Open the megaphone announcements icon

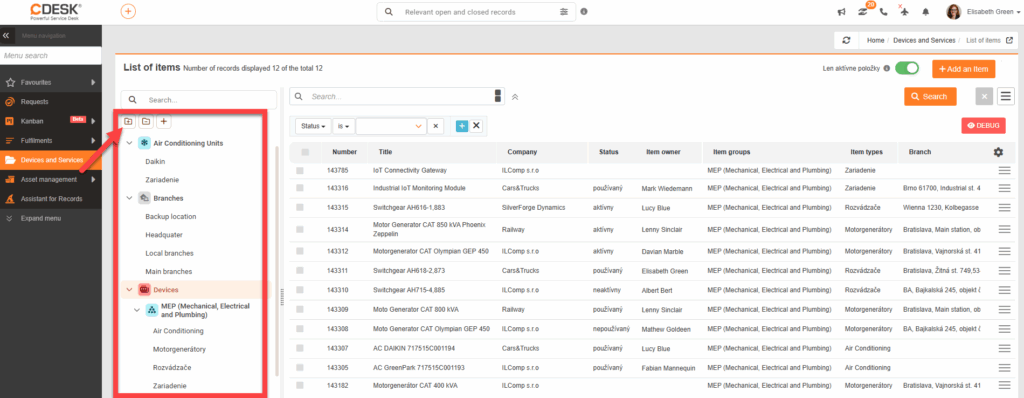pos(842,12)
